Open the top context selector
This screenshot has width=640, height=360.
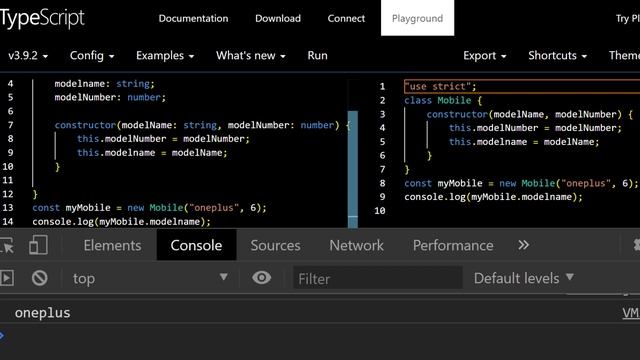(x=150, y=278)
